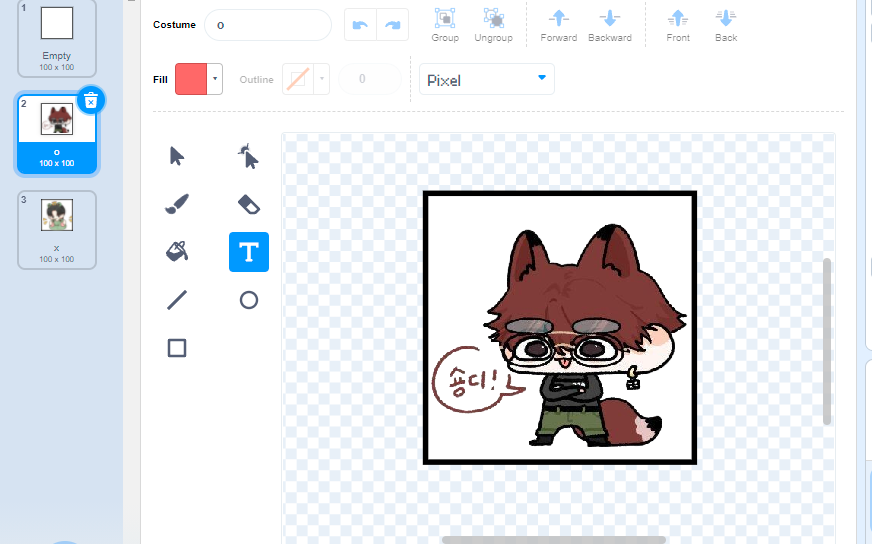This screenshot has height=544, width=872.
Task: Pick the Brush tool
Action: [177, 204]
